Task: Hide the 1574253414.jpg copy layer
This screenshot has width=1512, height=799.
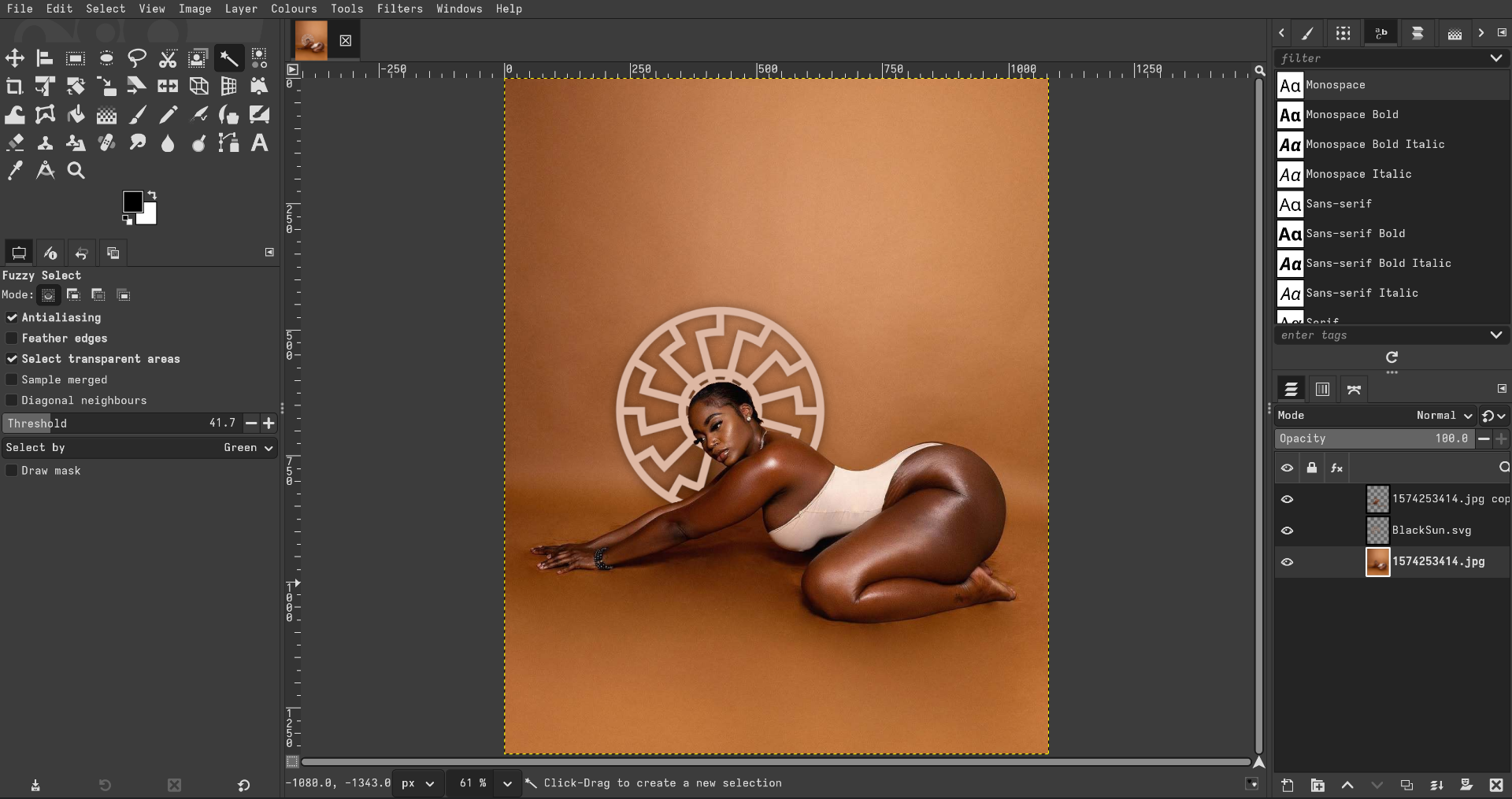Action: 1288,499
